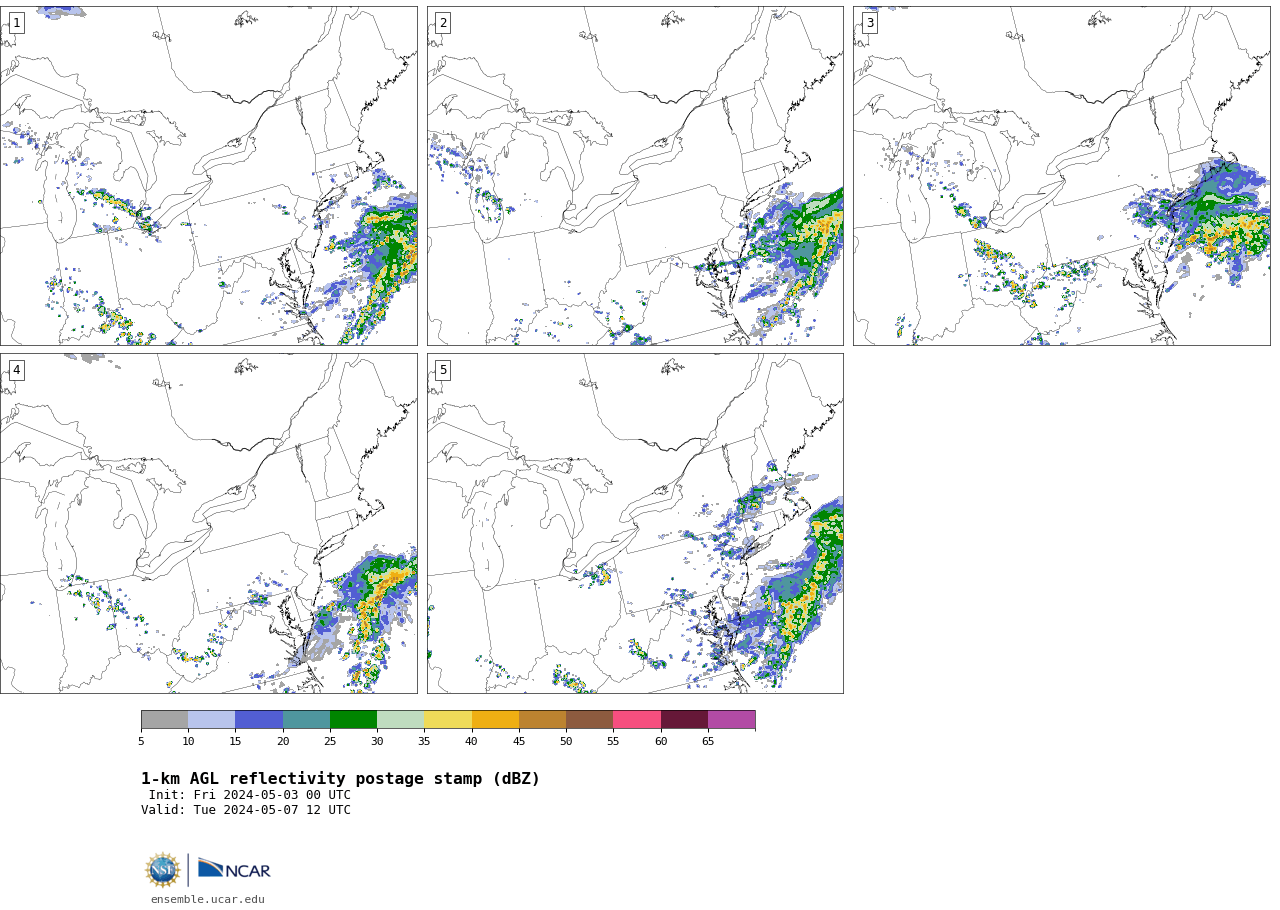
Task: Click the 'Valid: Tue 2024-05-07 12 UTC' text
Action: (246, 810)
